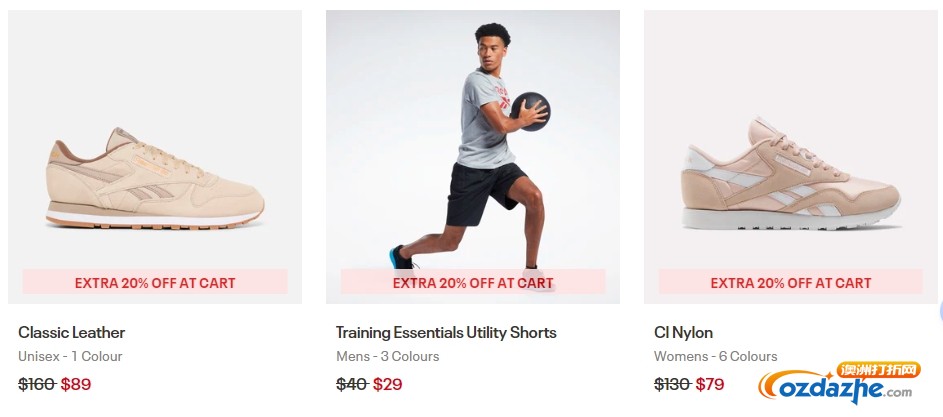Select the $89 sale price
This screenshot has height=417, width=943.
[x=76, y=384]
